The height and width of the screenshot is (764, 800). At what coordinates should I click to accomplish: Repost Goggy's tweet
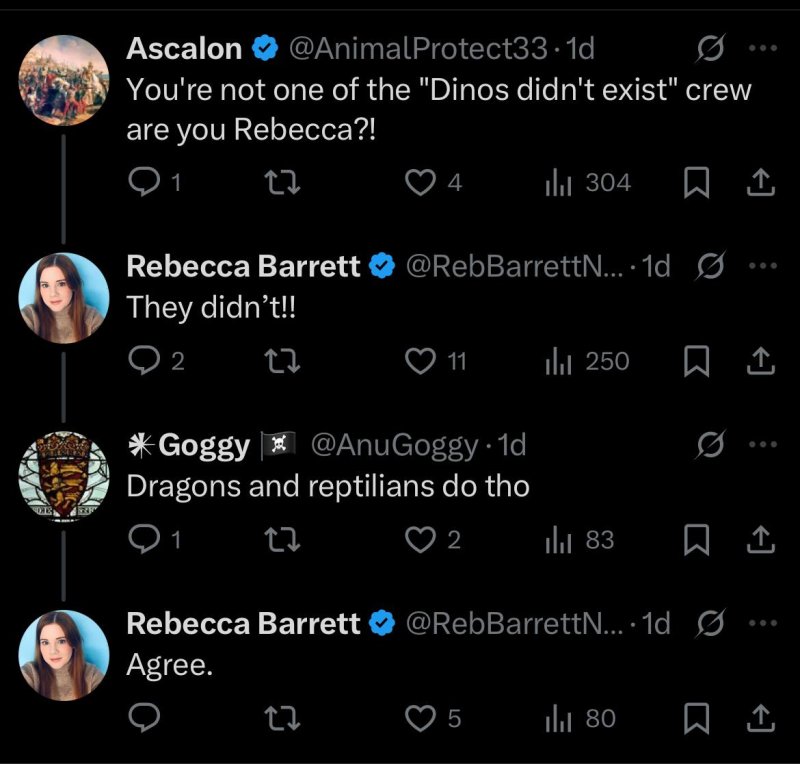(285, 540)
